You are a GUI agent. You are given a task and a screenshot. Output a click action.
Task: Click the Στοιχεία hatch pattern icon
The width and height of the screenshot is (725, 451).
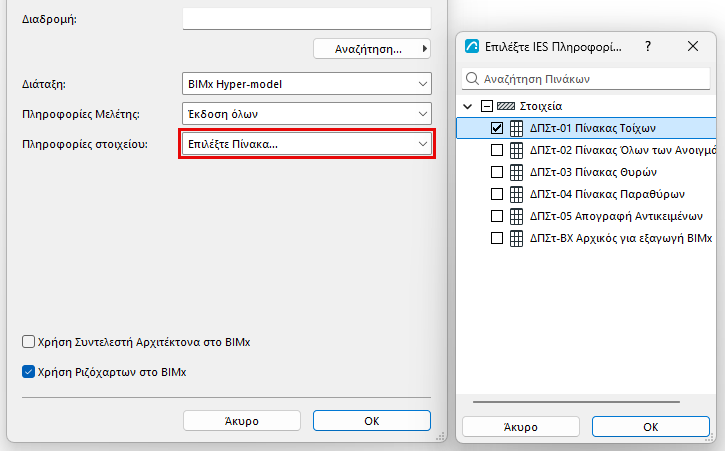(x=506, y=106)
